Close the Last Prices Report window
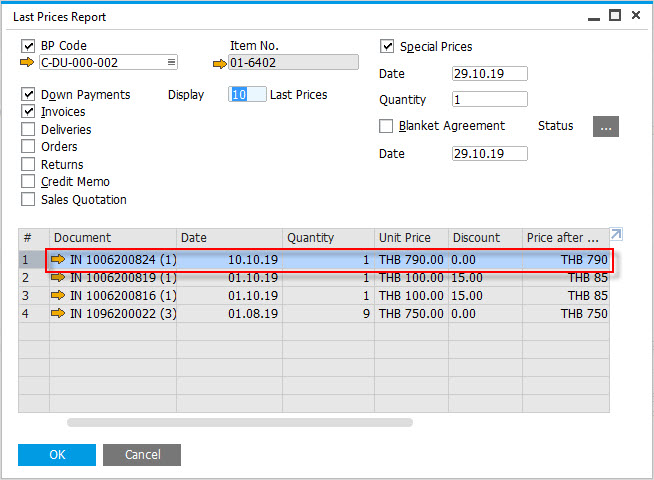The height and width of the screenshot is (480, 654). pyautogui.click(x=636, y=15)
